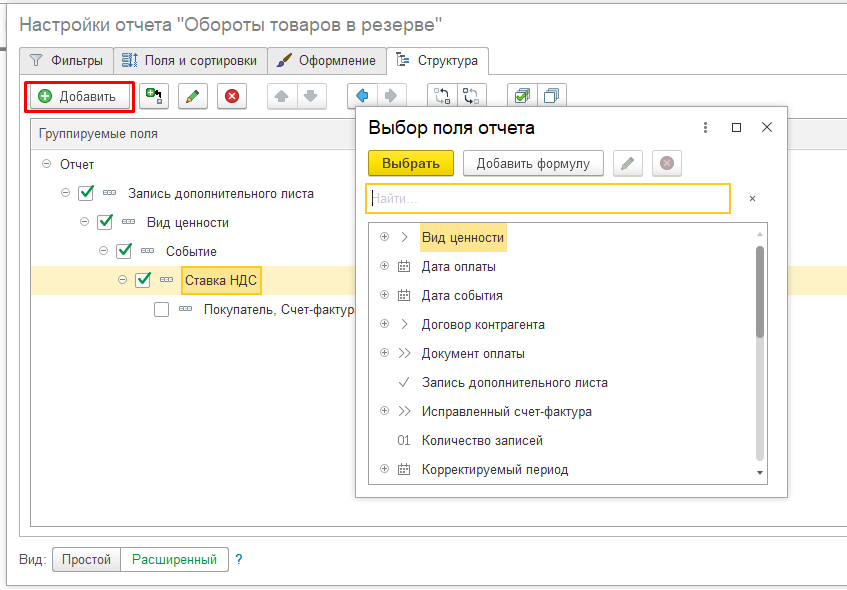
Task: Click the move down arrow icon
Action: click(x=311, y=97)
